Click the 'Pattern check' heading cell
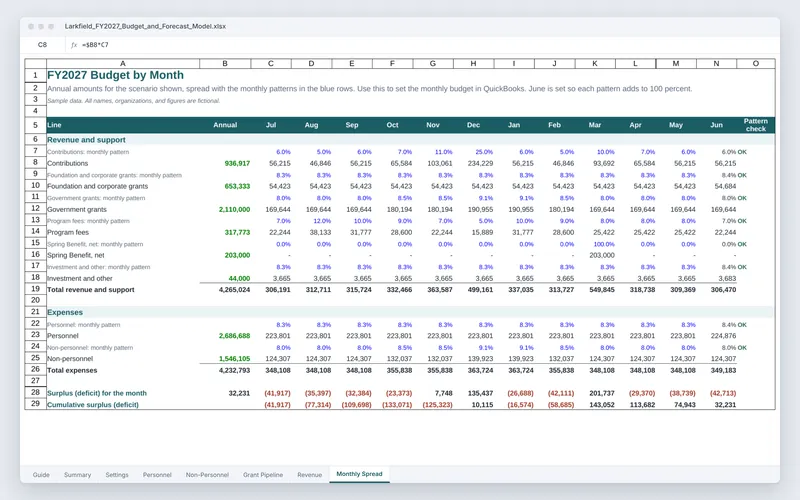 pos(756,125)
